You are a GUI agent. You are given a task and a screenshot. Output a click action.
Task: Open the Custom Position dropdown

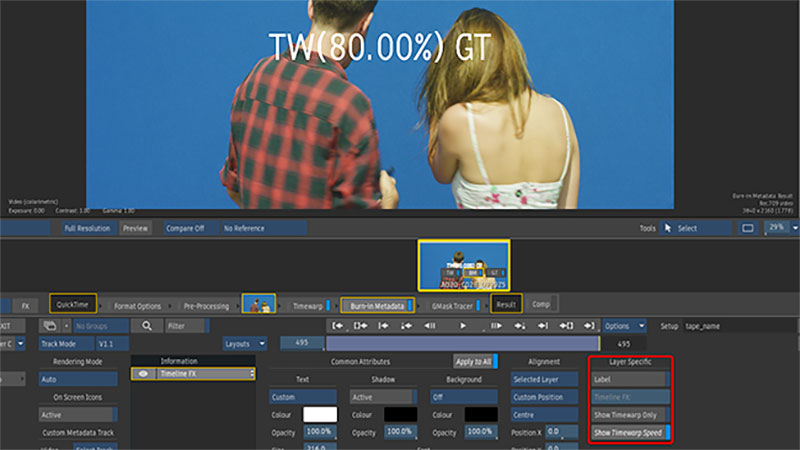point(544,397)
